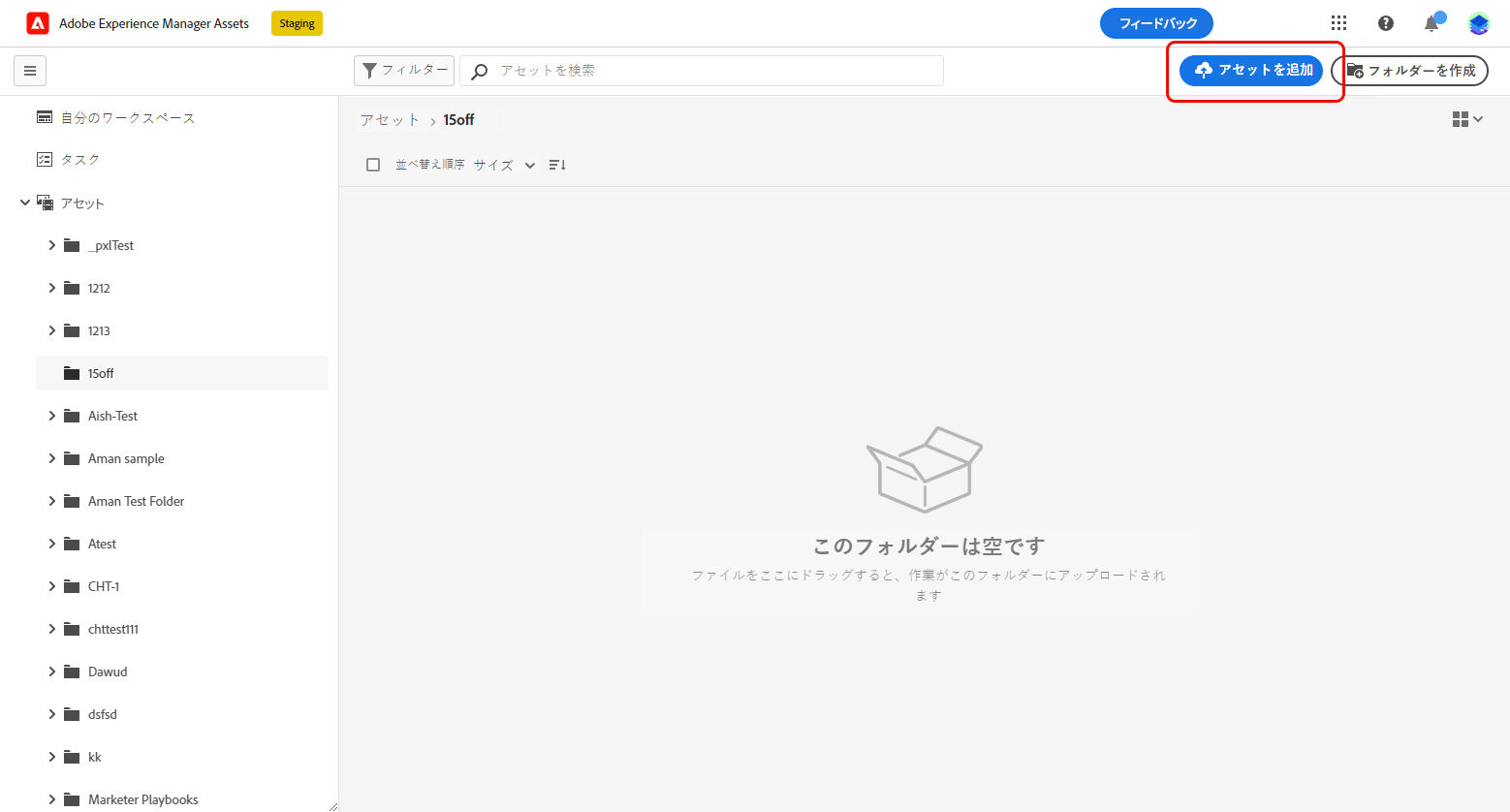Image resolution: width=1510 pixels, height=812 pixels.
Task: Click the Adobe logo icon
Action: pyautogui.click(x=38, y=23)
